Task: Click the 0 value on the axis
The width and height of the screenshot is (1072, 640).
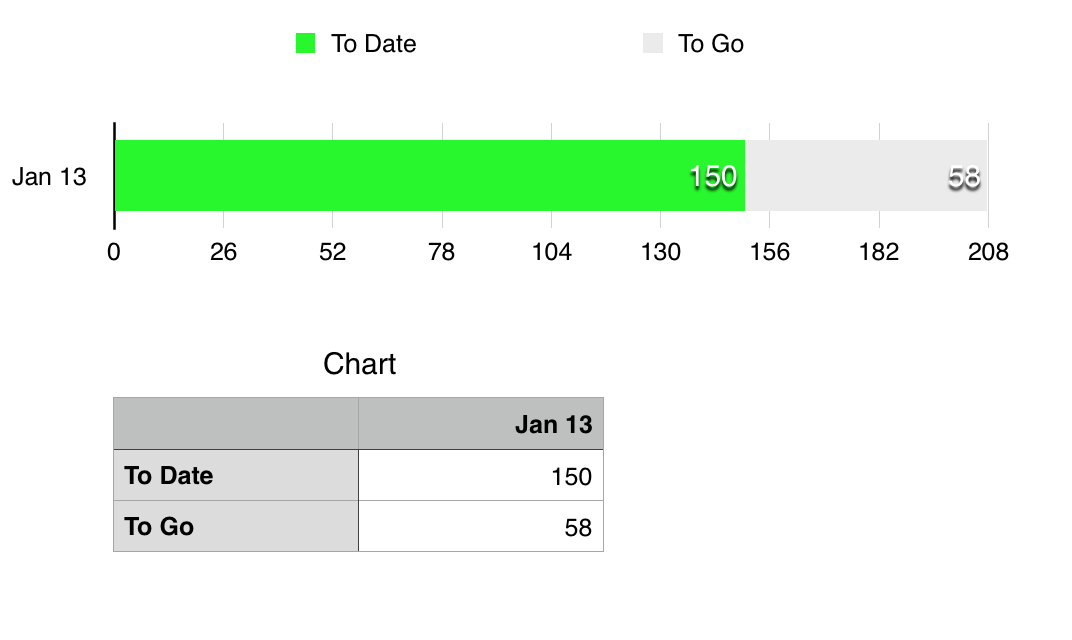Action: point(114,252)
